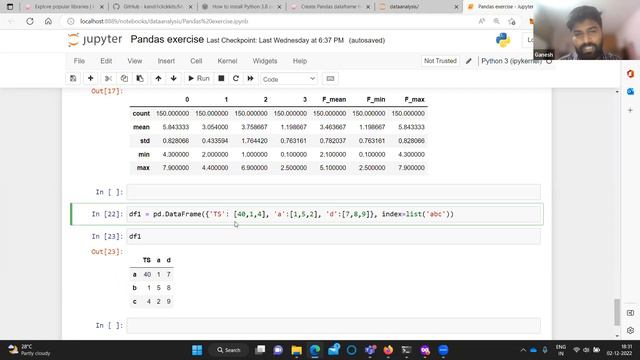
Task: Rename the notebook title Pandas exercise
Action: (167, 40)
